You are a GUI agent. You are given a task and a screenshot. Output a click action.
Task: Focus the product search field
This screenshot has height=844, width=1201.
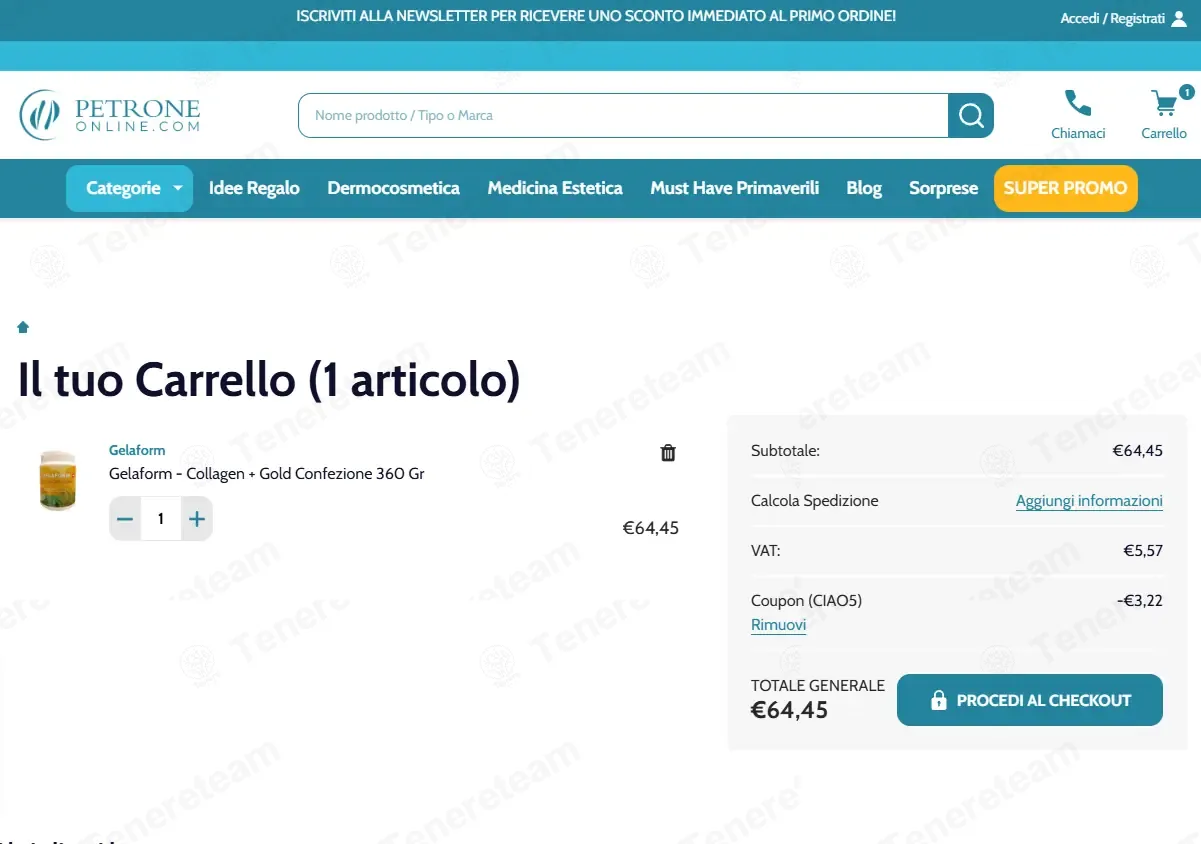coord(623,115)
